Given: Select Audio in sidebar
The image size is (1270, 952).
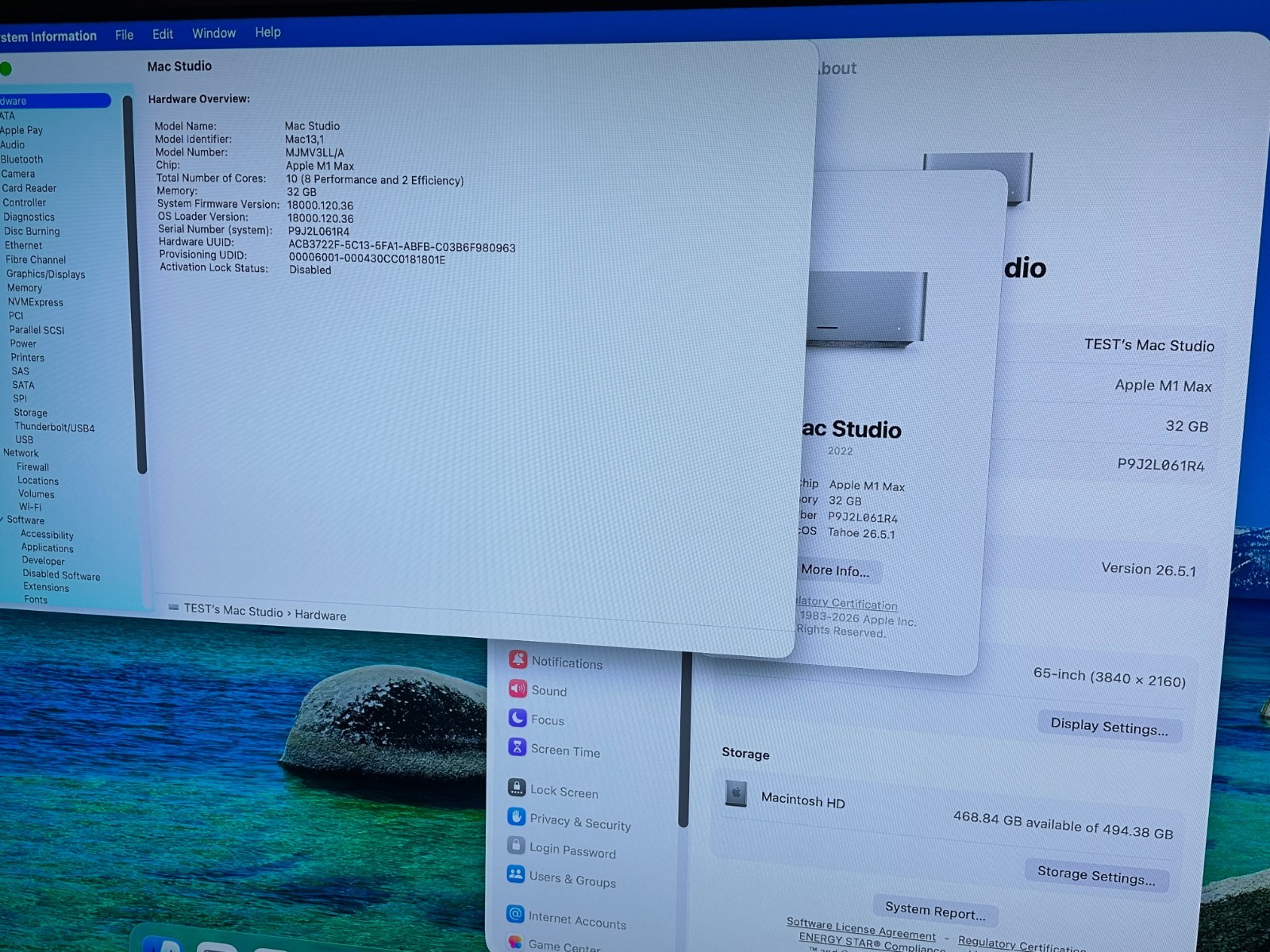Looking at the screenshot, I should pyautogui.click(x=12, y=144).
